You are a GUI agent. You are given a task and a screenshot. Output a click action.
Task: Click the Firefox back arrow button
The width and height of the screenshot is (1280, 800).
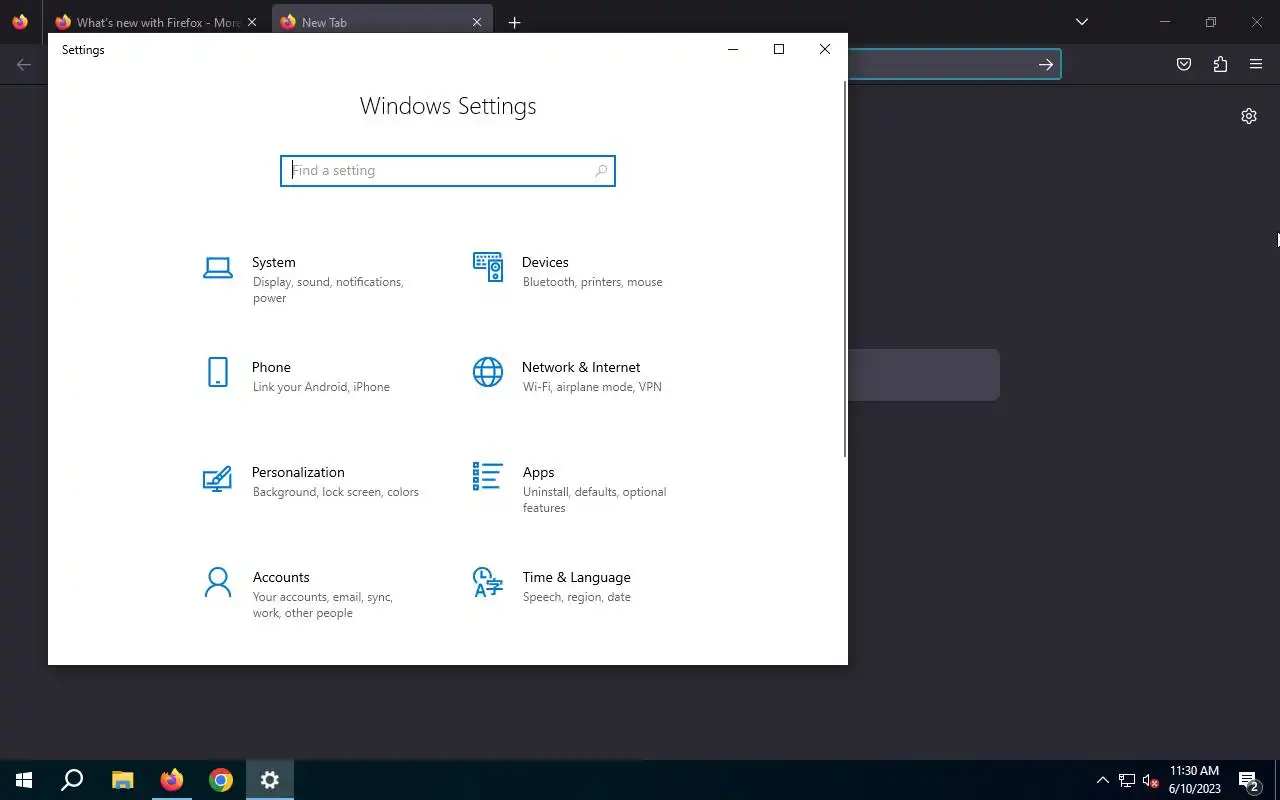pos(24,64)
